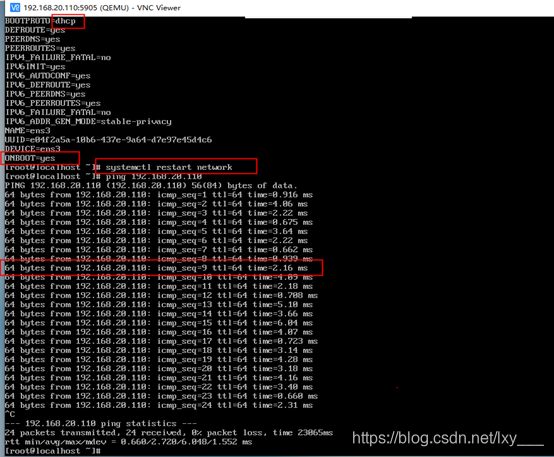
Task: Click the ping reply with icmp_seq=16
Action: pos(159,332)
